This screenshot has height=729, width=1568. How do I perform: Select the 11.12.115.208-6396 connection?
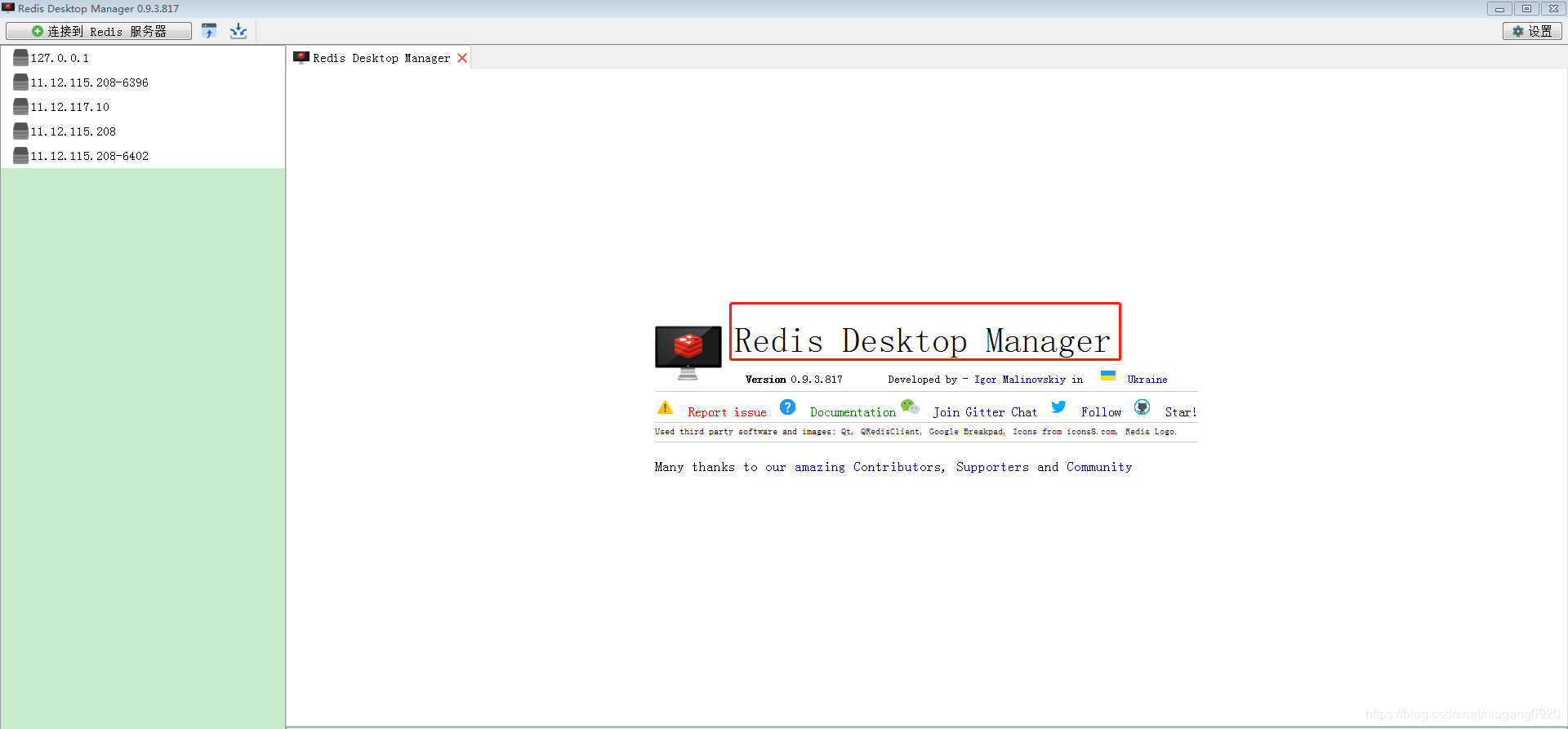pyautogui.click(x=143, y=82)
